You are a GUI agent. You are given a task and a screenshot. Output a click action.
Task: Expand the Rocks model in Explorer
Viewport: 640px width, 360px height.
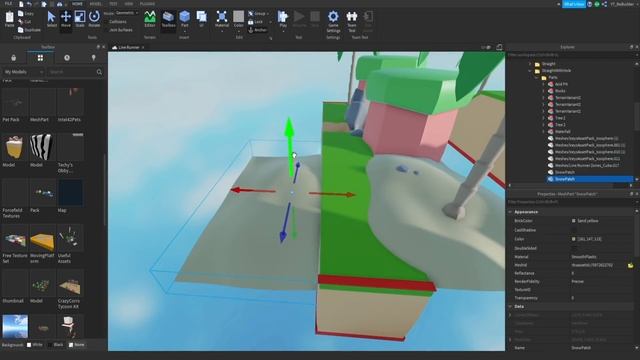544,91
